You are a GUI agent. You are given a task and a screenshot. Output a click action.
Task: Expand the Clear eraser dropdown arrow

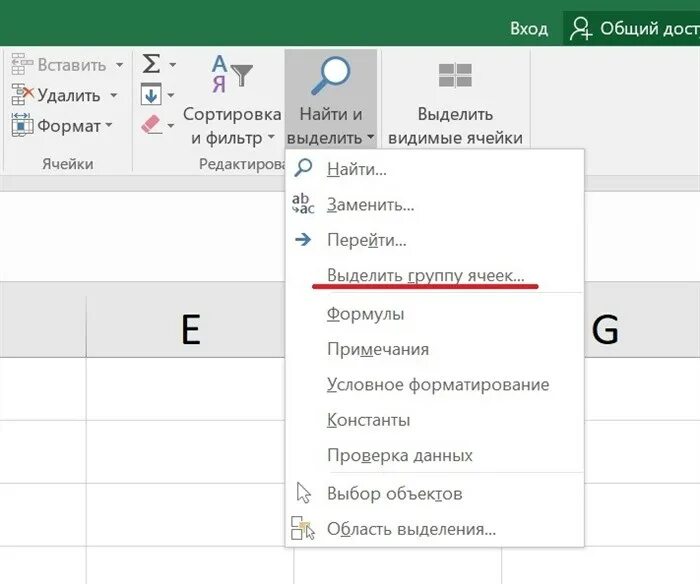pyautogui.click(x=171, y=126)
